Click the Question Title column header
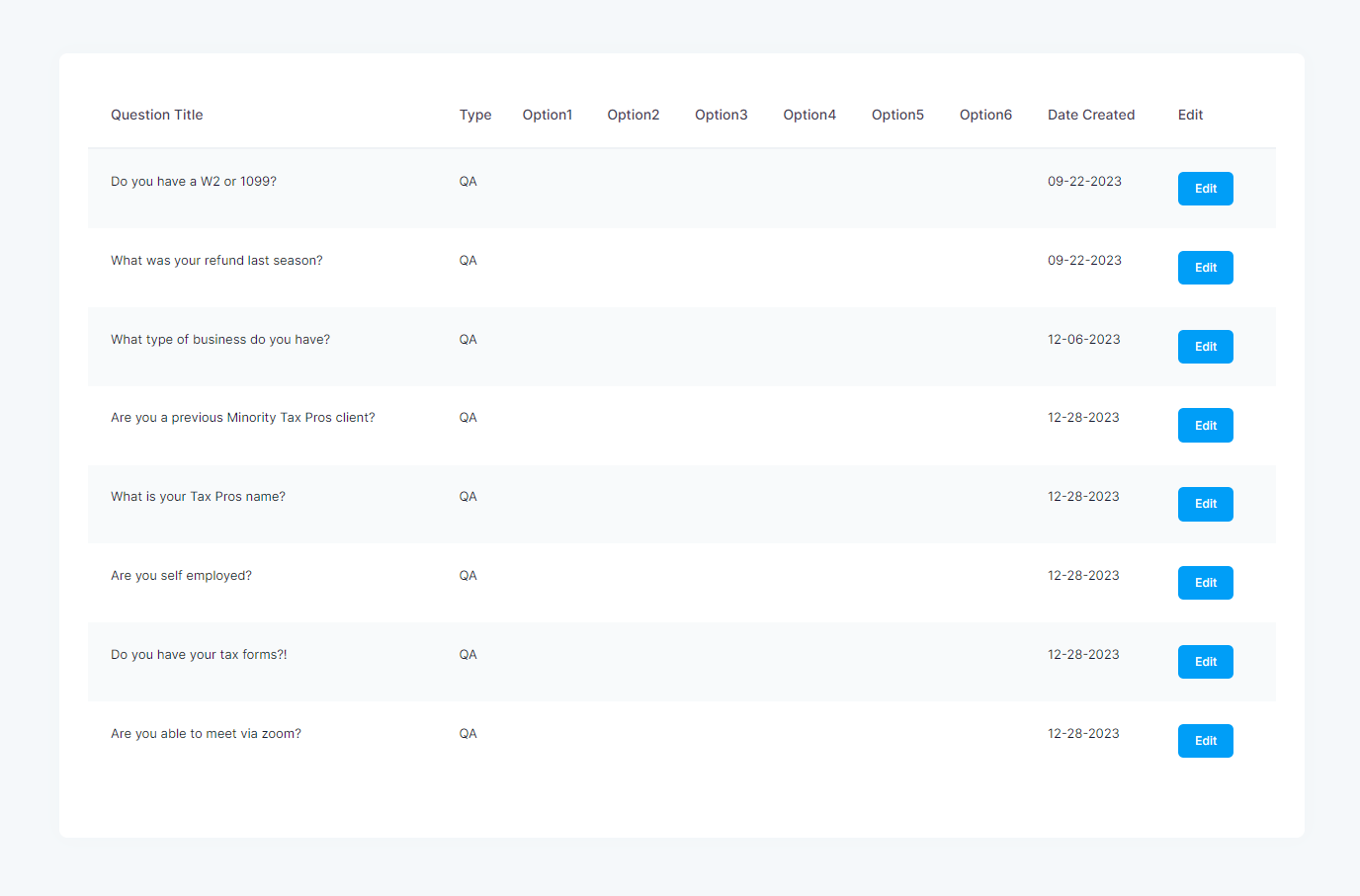The image size is (1360, 896). coord(156,115)
